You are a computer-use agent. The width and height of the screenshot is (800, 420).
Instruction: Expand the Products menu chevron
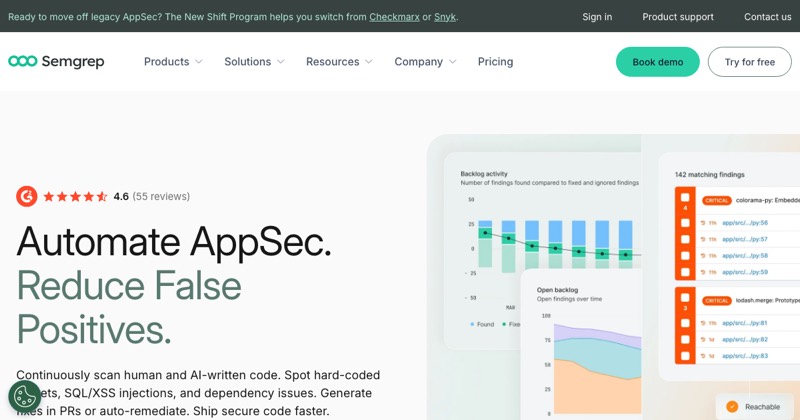(x=199, y=62)
